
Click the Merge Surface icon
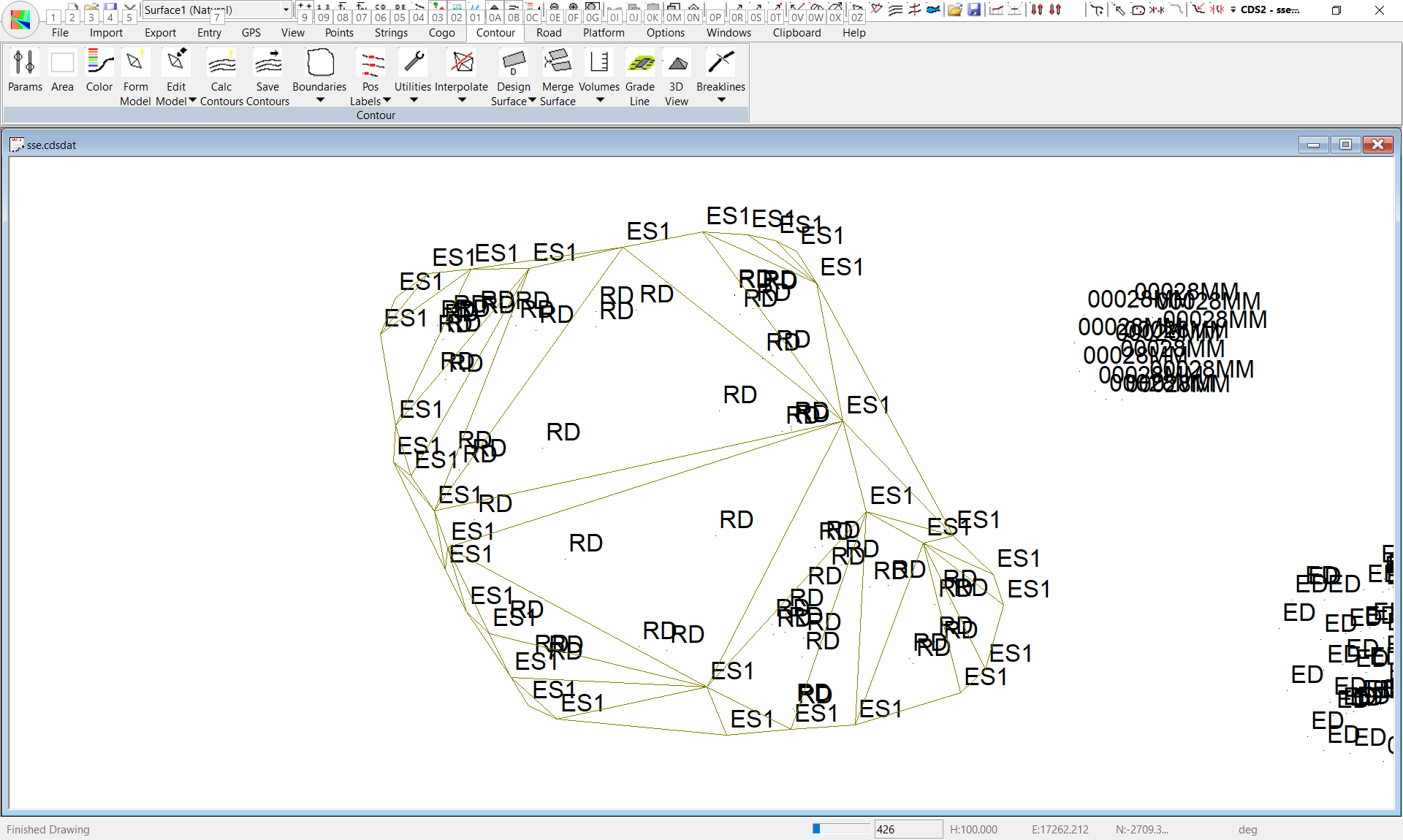pos(558,64)
